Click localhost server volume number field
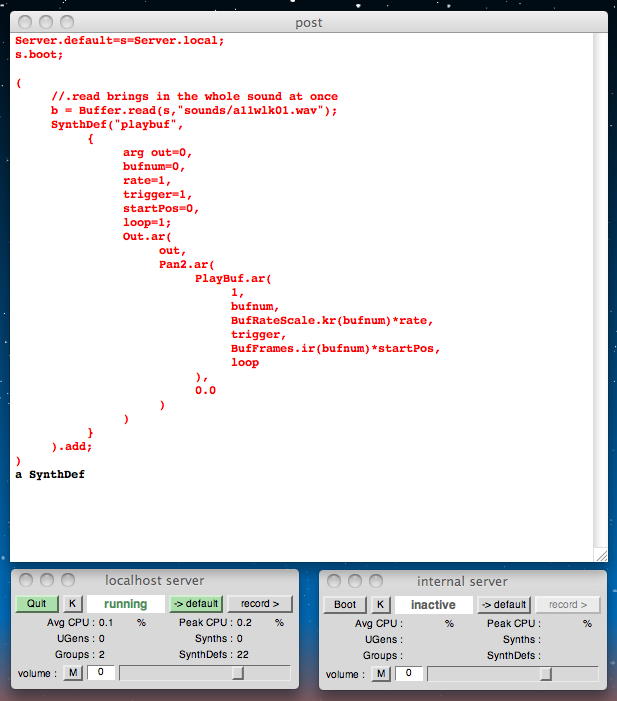The height and width of the screenshot is (701, 617). pyautogui.click(x=101, y=672)
